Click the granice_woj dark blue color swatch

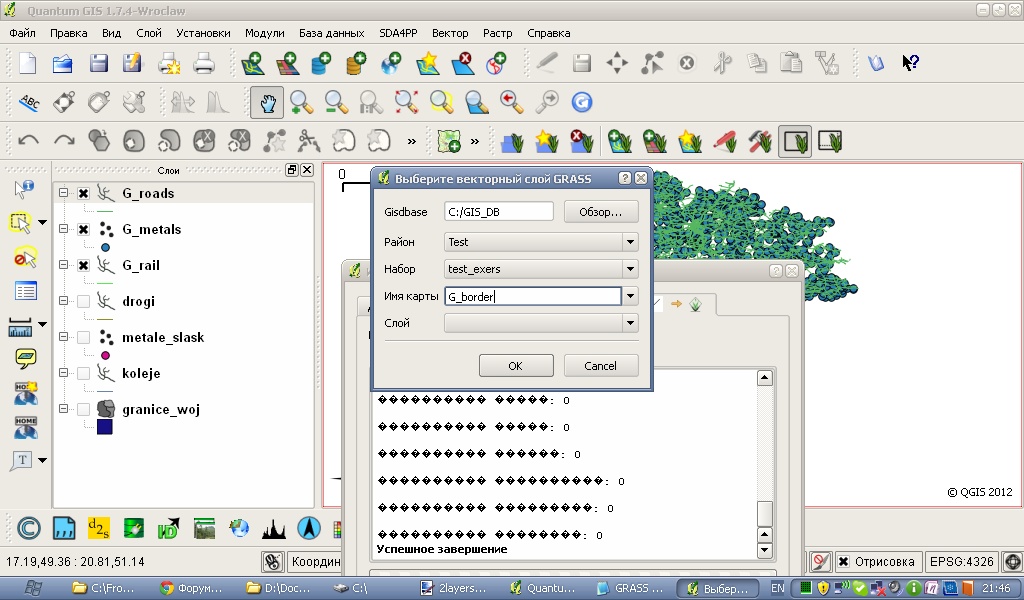105,427
